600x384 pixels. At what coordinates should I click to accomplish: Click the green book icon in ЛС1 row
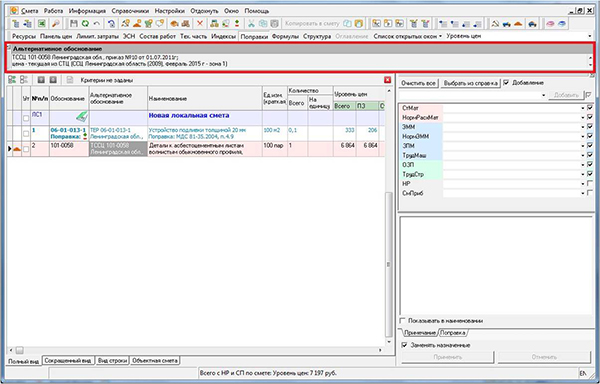tap(82, 116)
